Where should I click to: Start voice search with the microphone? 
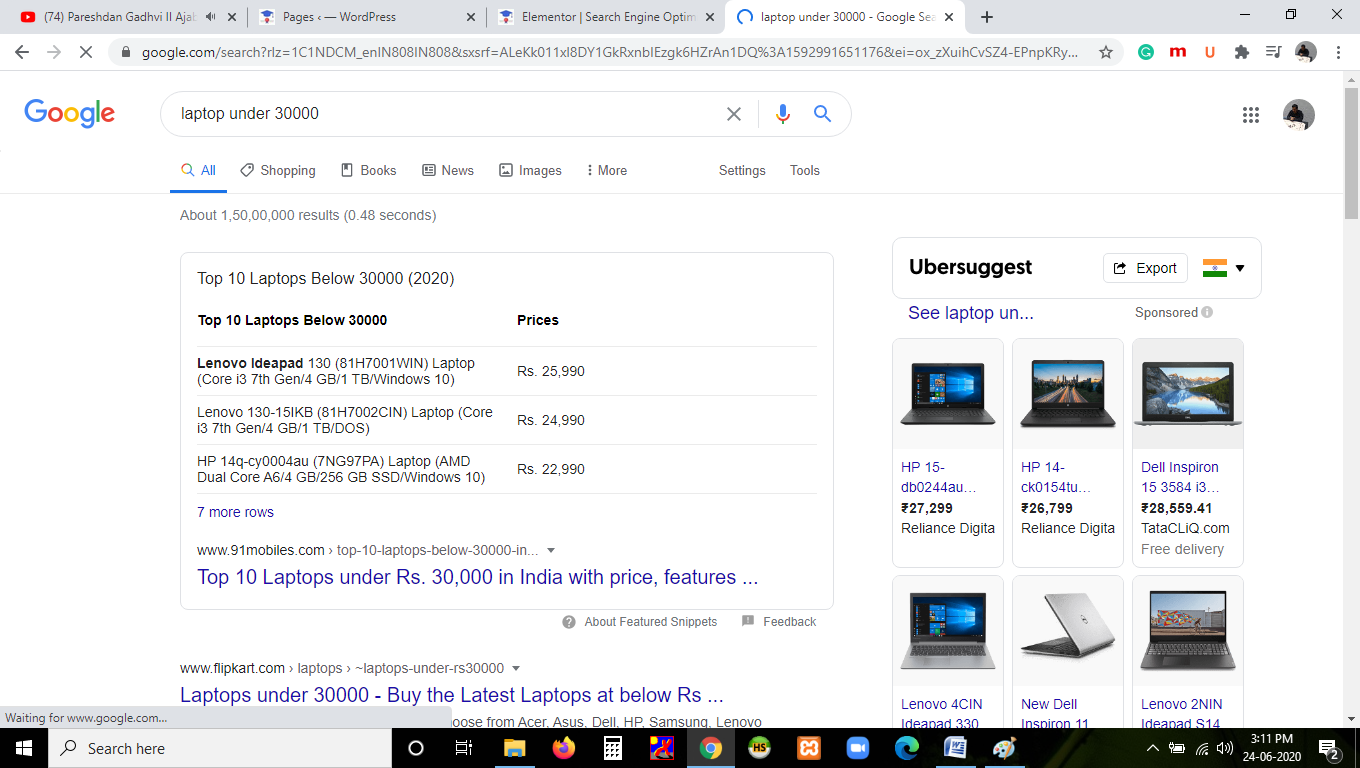click(783, 114)
